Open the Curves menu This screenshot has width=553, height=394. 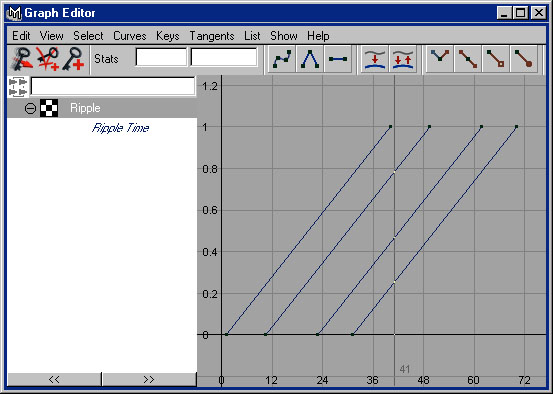tap(129, 36)
